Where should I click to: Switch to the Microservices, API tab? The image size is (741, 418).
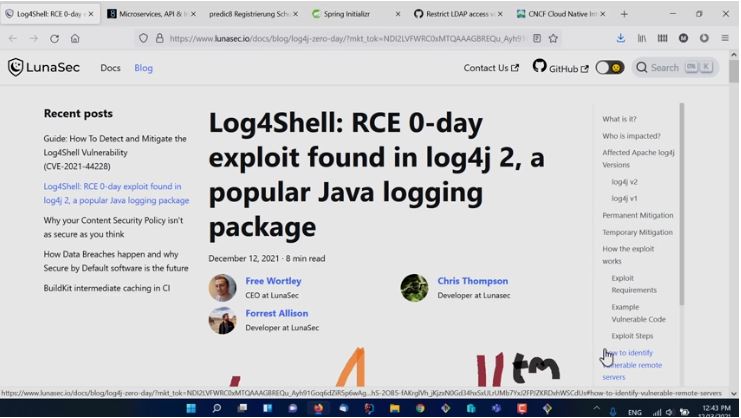(150, 14)
